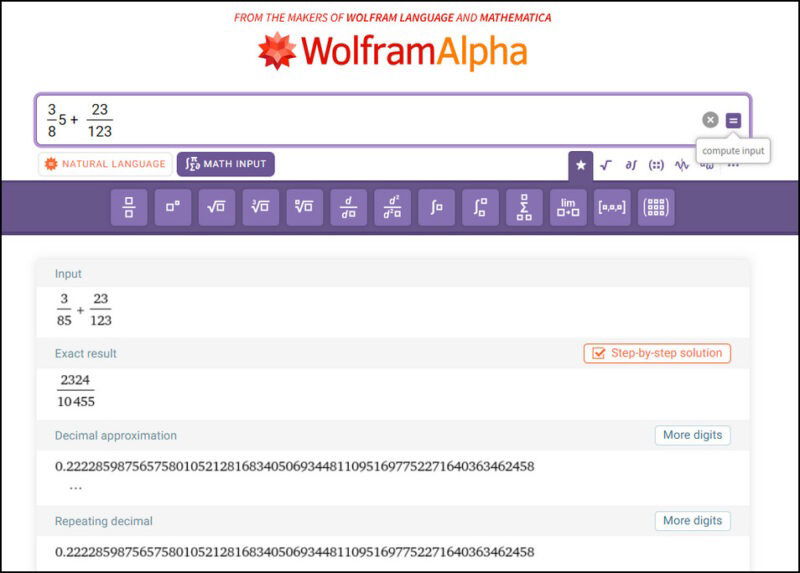Insert nth root template

pos(305,207)
